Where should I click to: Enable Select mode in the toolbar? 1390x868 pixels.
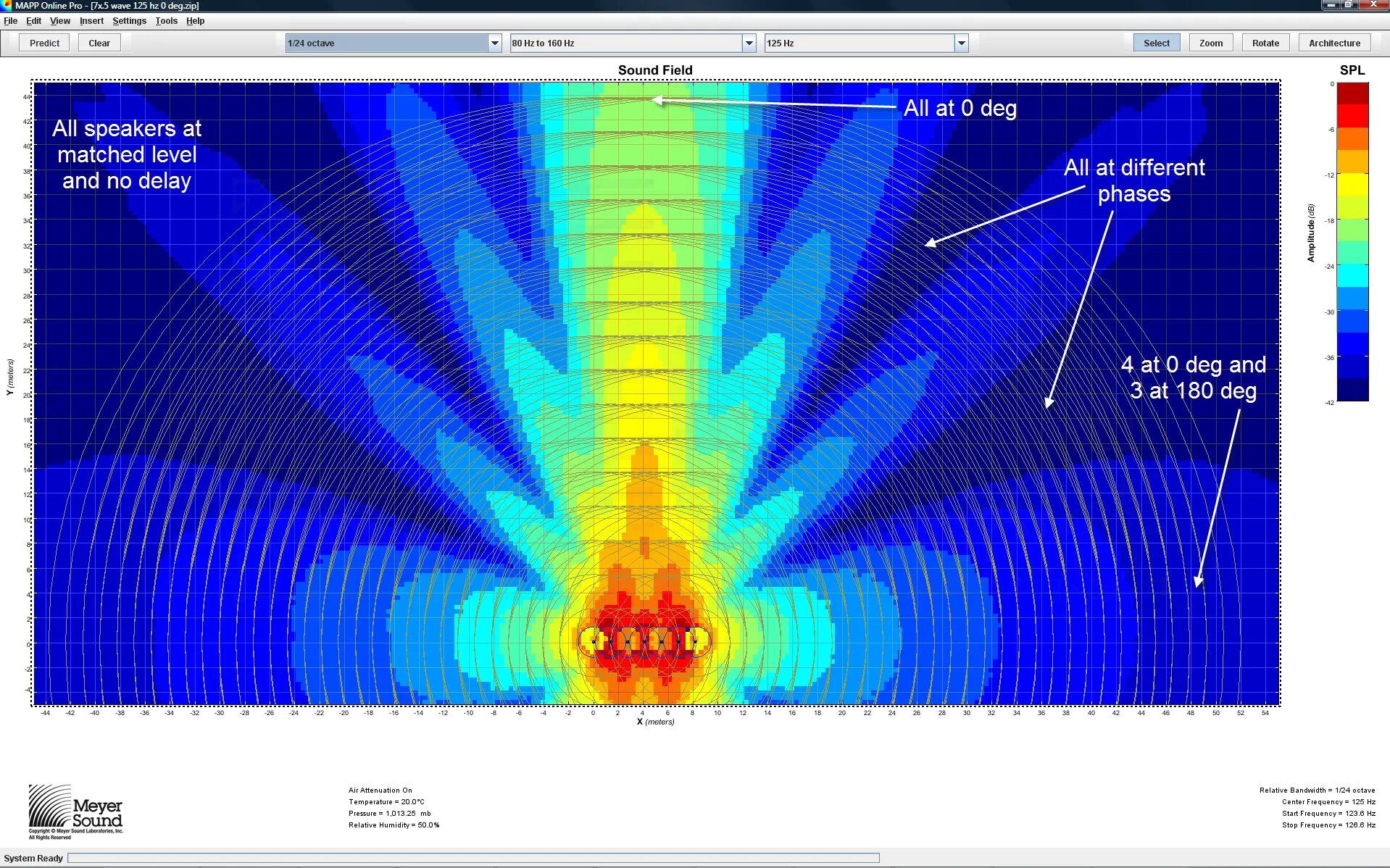pyautogui.click(x=1155, y=42)
